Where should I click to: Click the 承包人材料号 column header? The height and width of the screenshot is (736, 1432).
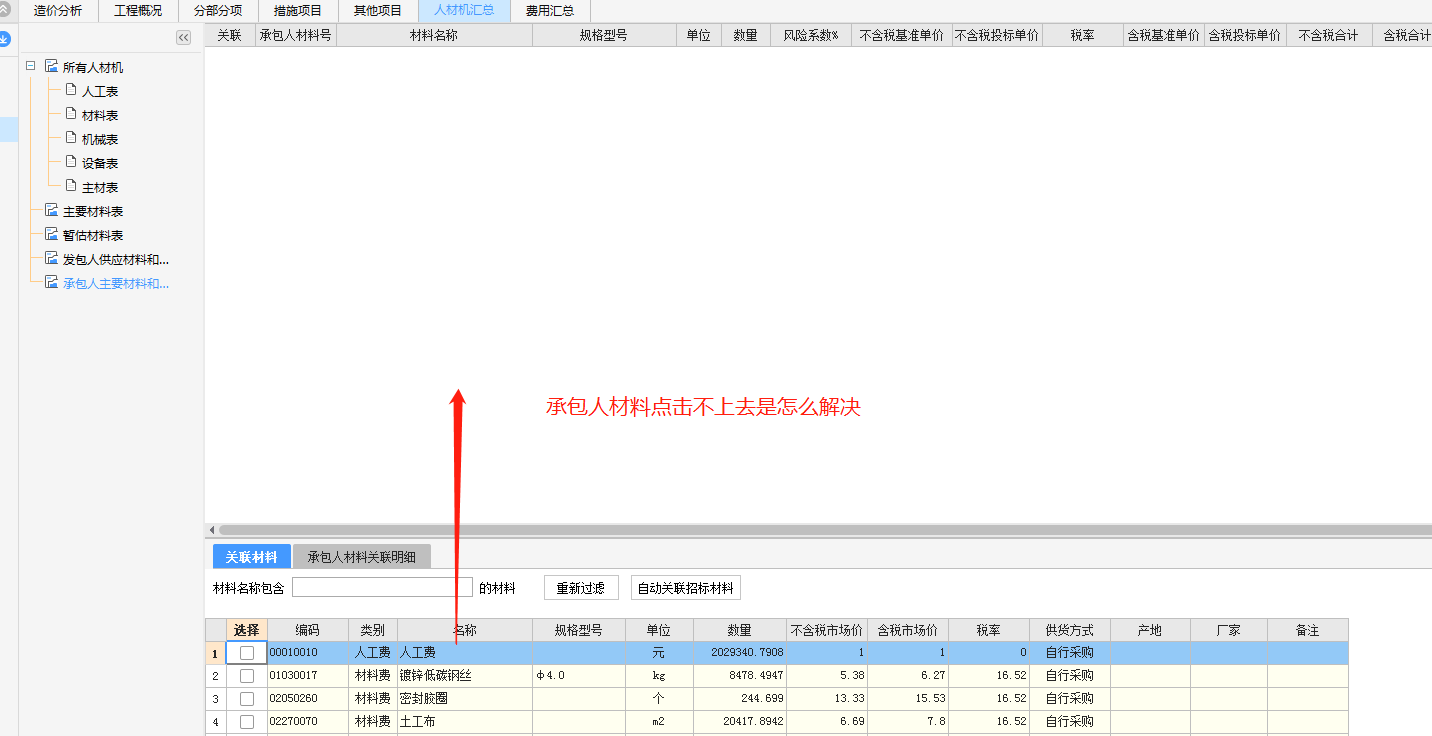coord(295,35)
